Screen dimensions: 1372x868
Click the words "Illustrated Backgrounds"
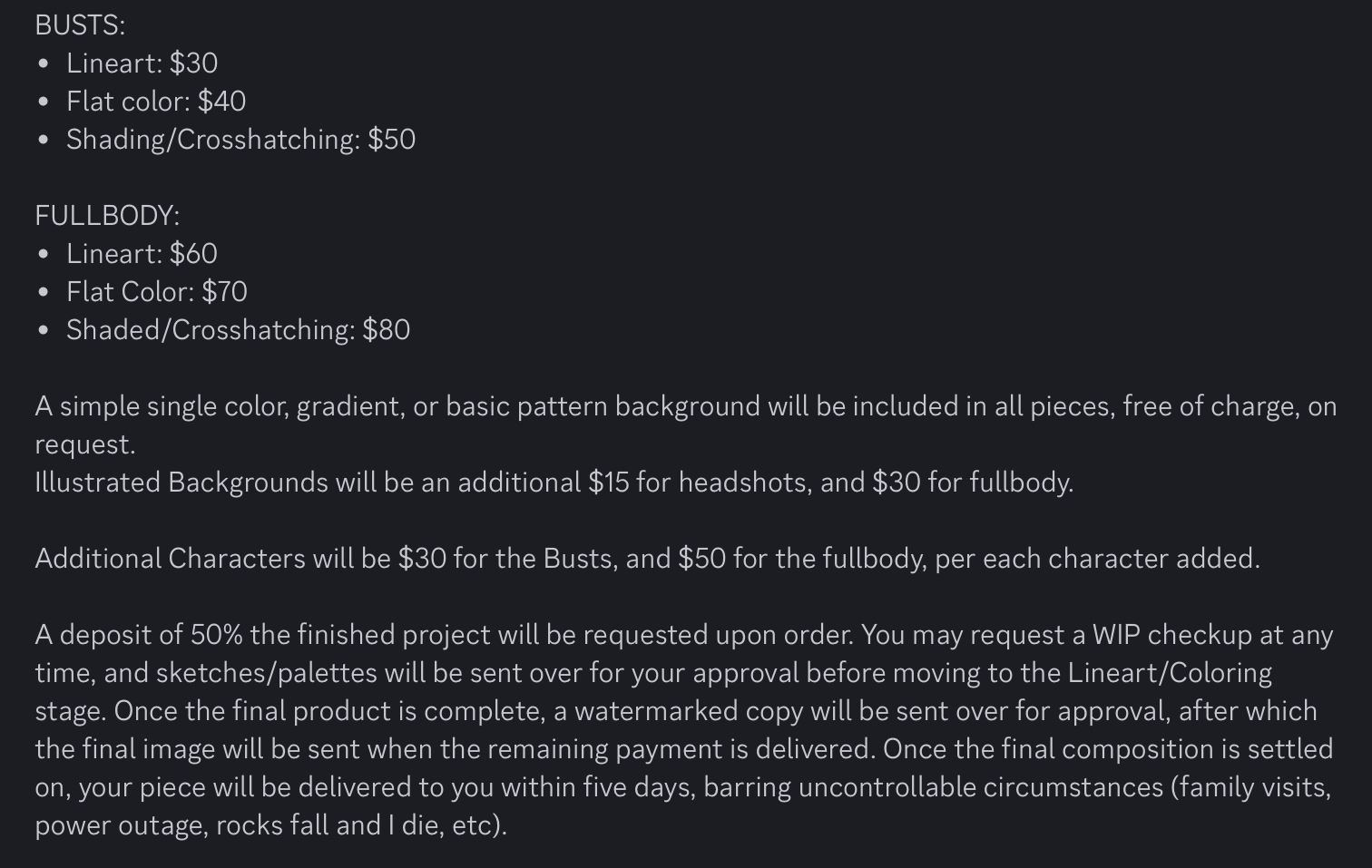181,483
